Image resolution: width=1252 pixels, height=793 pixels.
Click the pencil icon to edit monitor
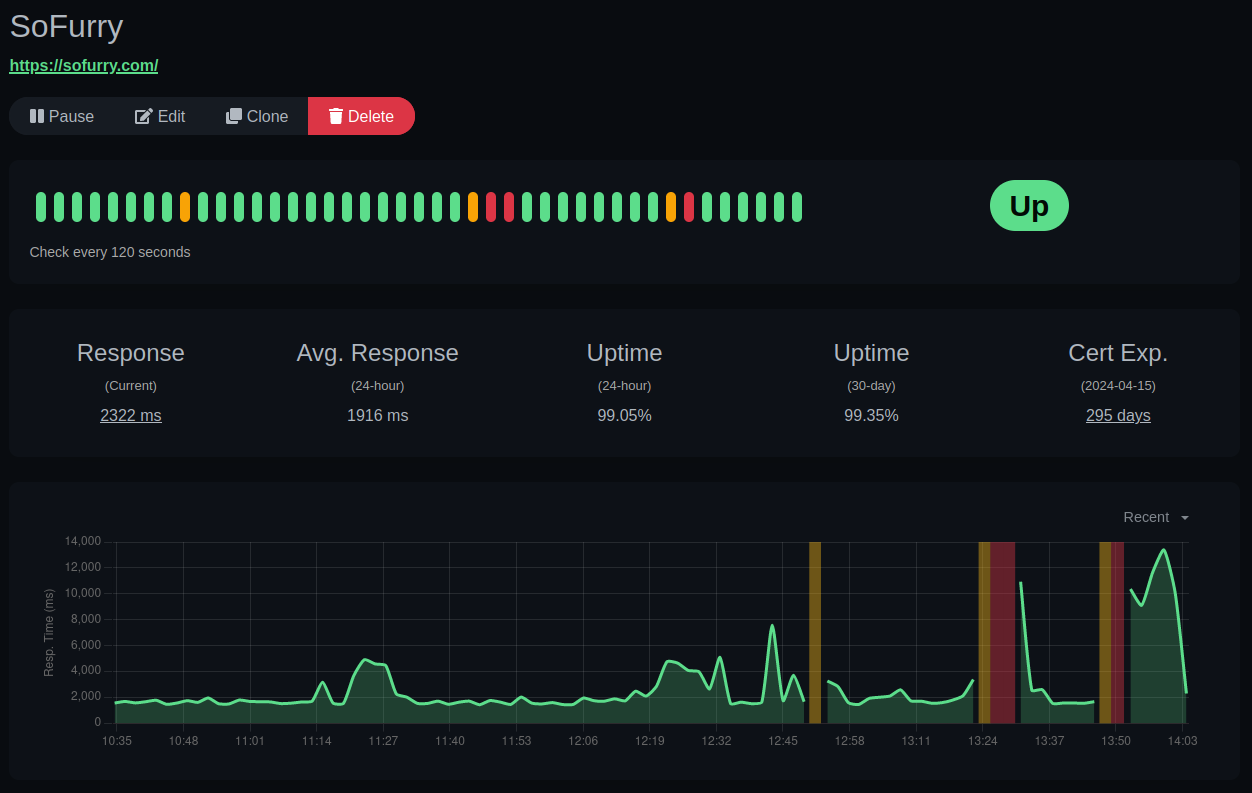[144, 116]
